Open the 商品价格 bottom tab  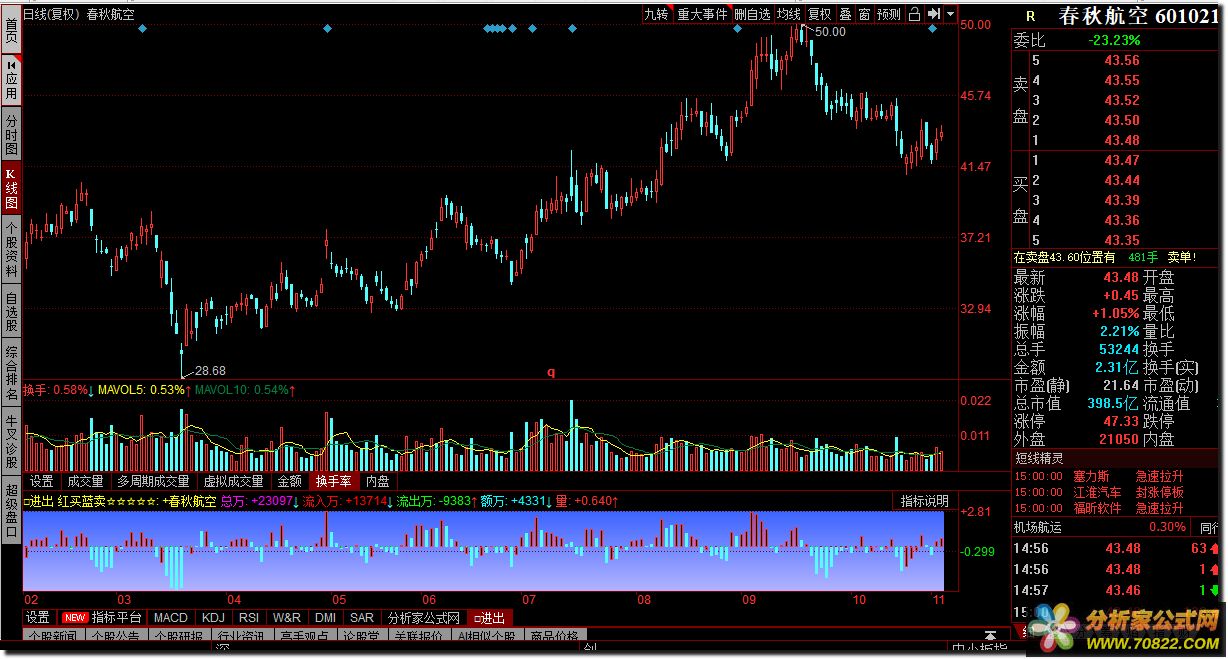point(554,636)
